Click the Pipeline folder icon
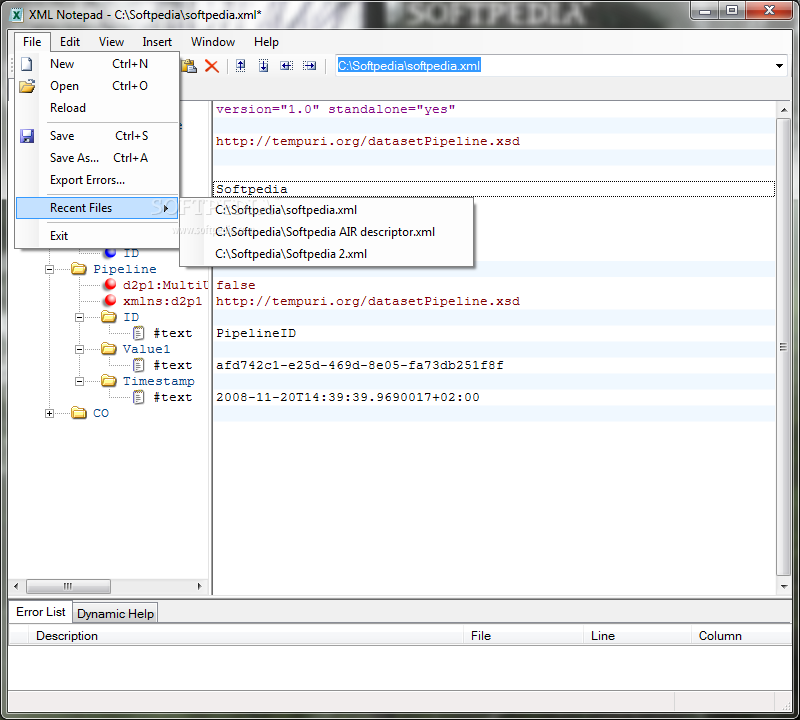The image size is (800, 720). (x=79, y=269)
